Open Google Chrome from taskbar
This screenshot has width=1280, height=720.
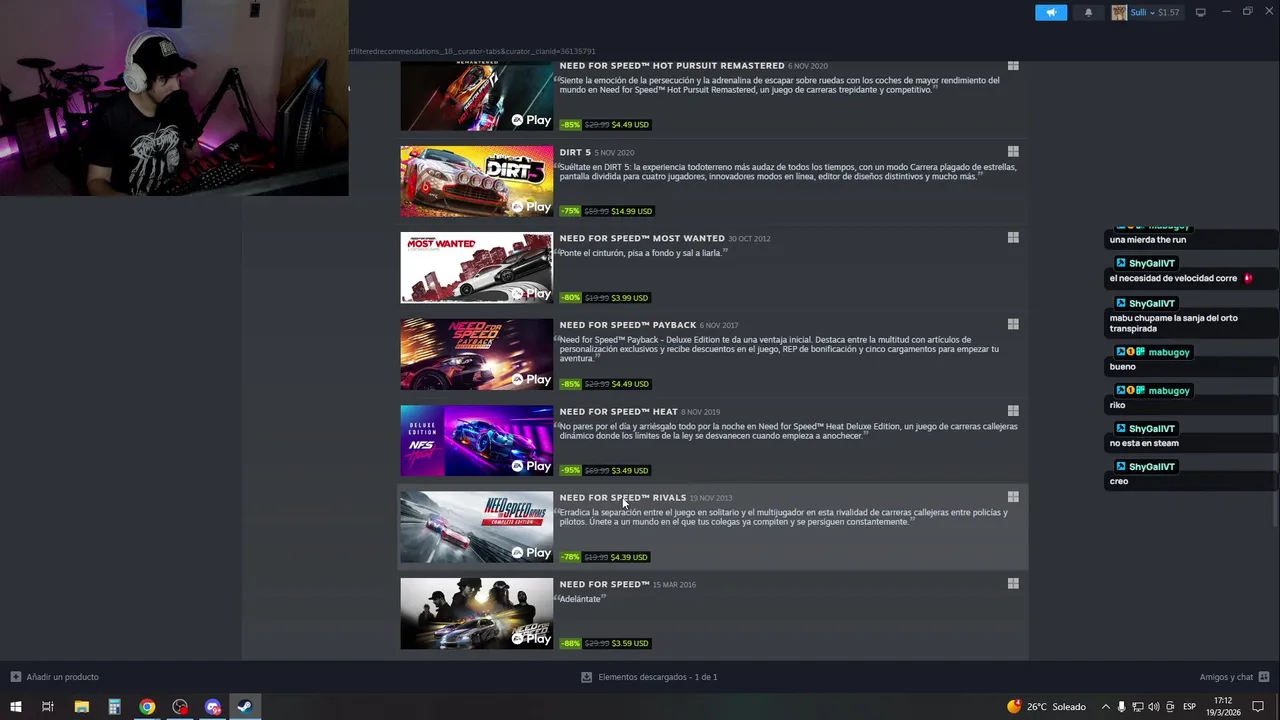[147, 707]
